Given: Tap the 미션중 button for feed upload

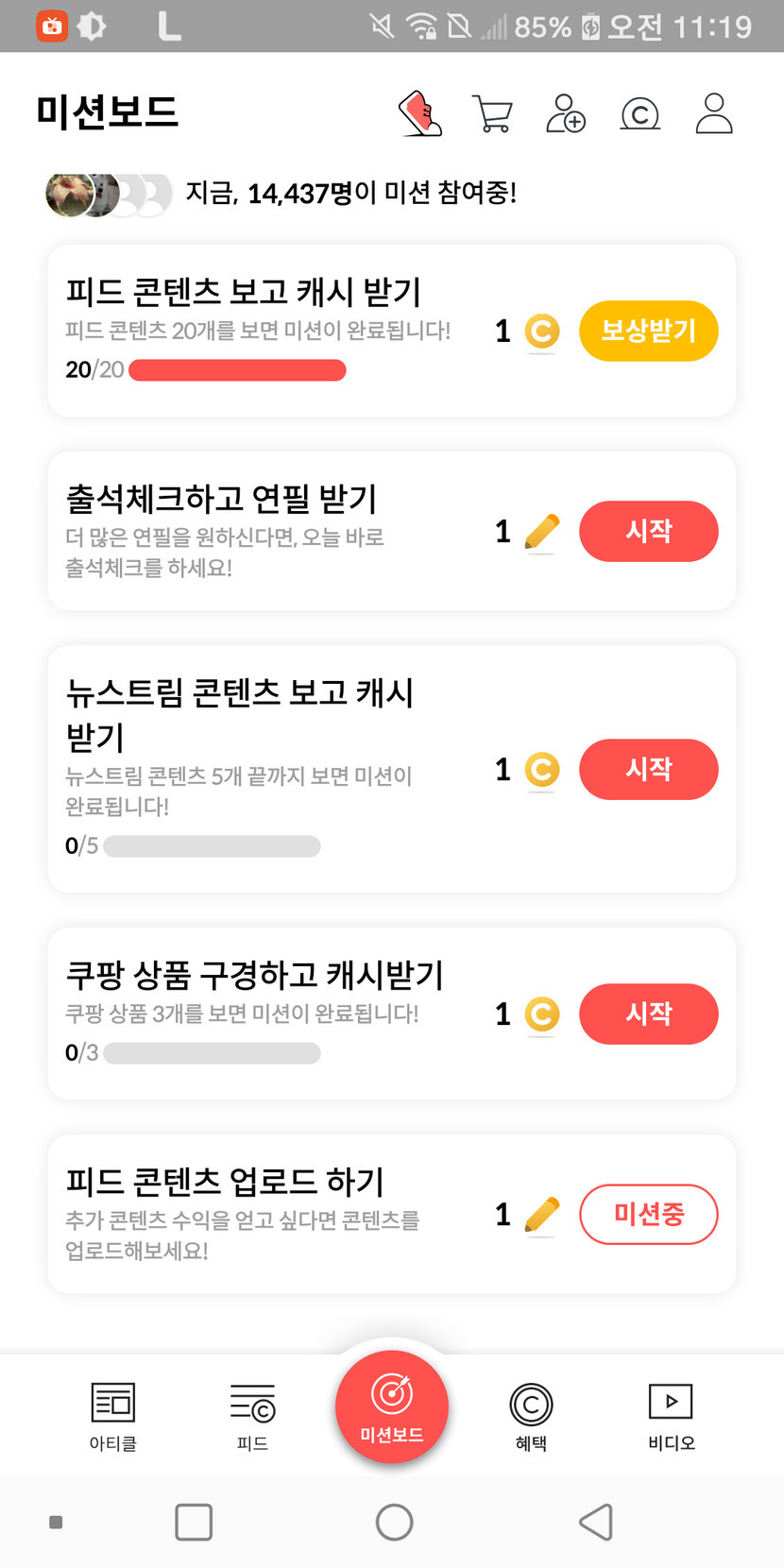Looking at the screenshot, I should tap(648, 1214).
